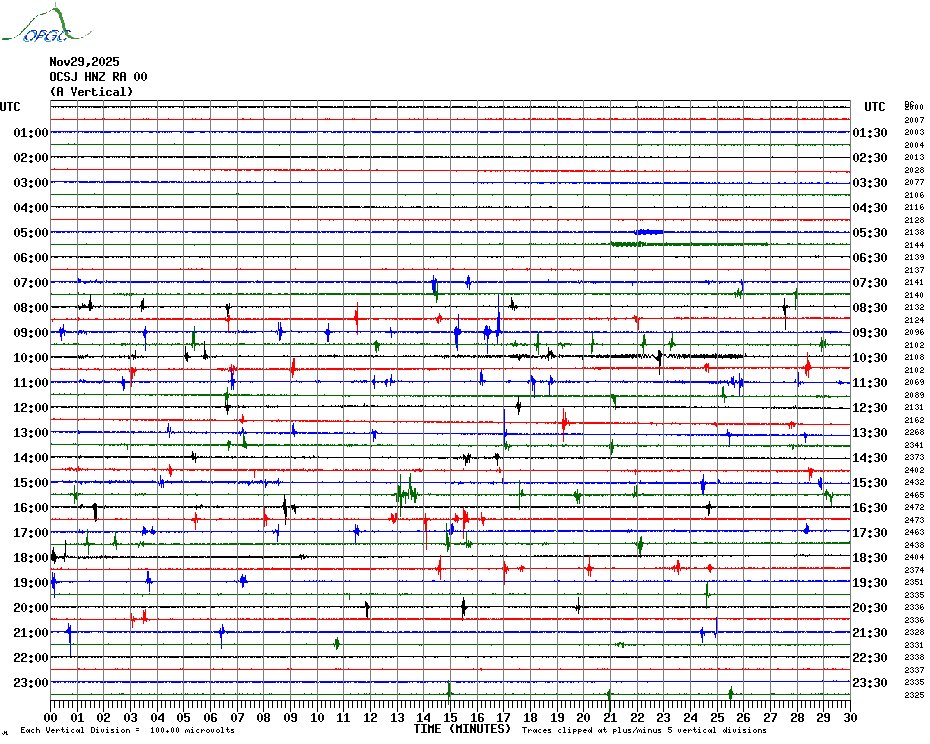This screenshot has width=930, height=744.
Task: Select the 10:00 hour label on left axis
Action: point(31,358)
